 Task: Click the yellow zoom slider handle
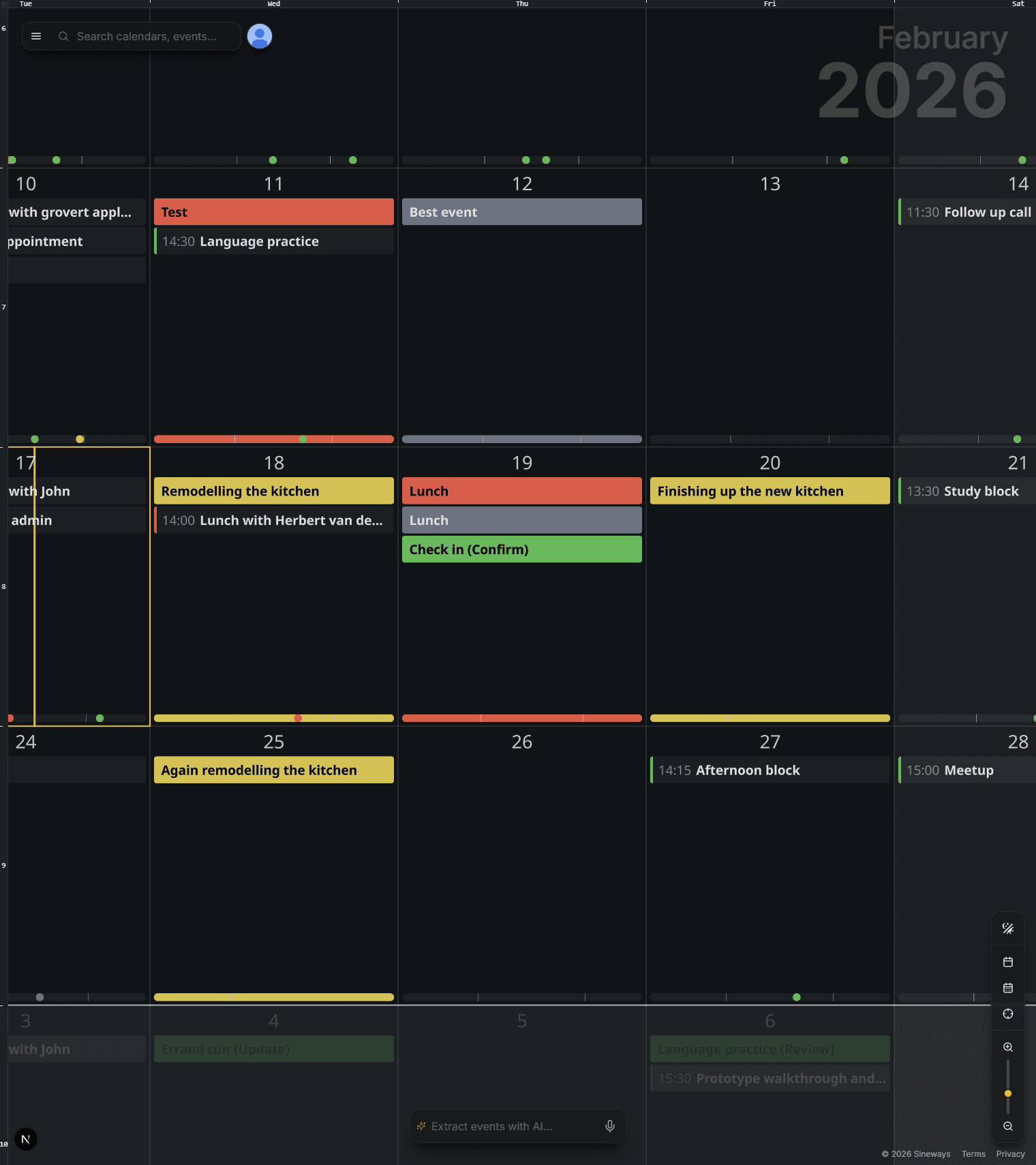point(1007,1093)
